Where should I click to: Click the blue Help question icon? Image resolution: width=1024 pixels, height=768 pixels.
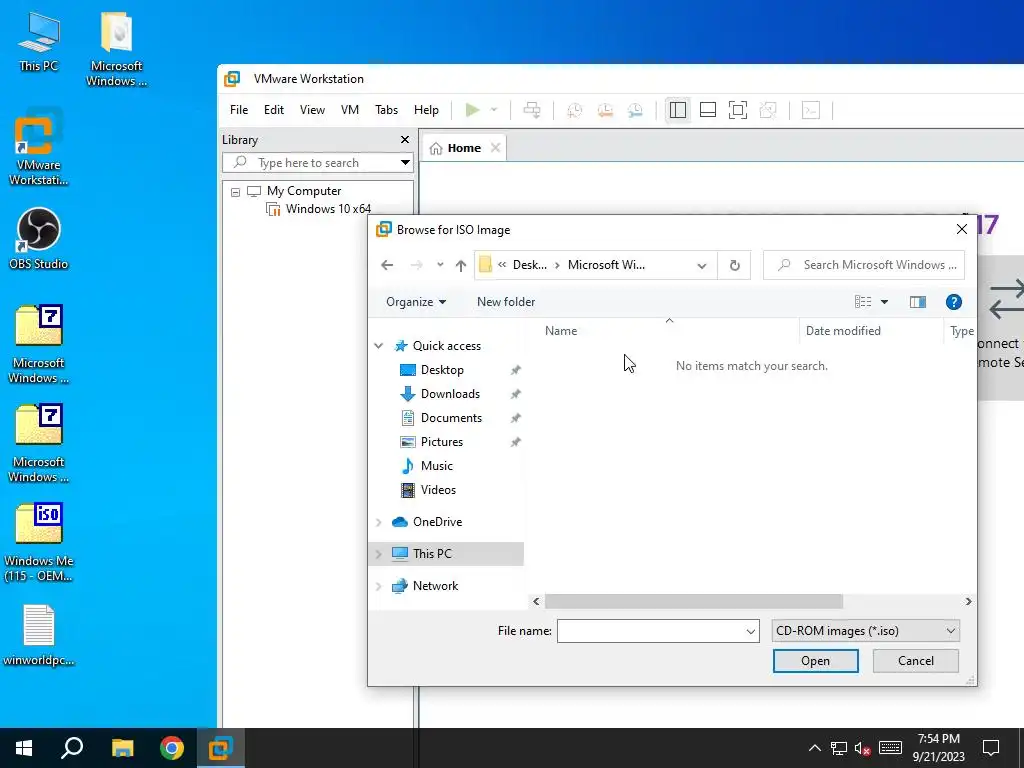953,302
